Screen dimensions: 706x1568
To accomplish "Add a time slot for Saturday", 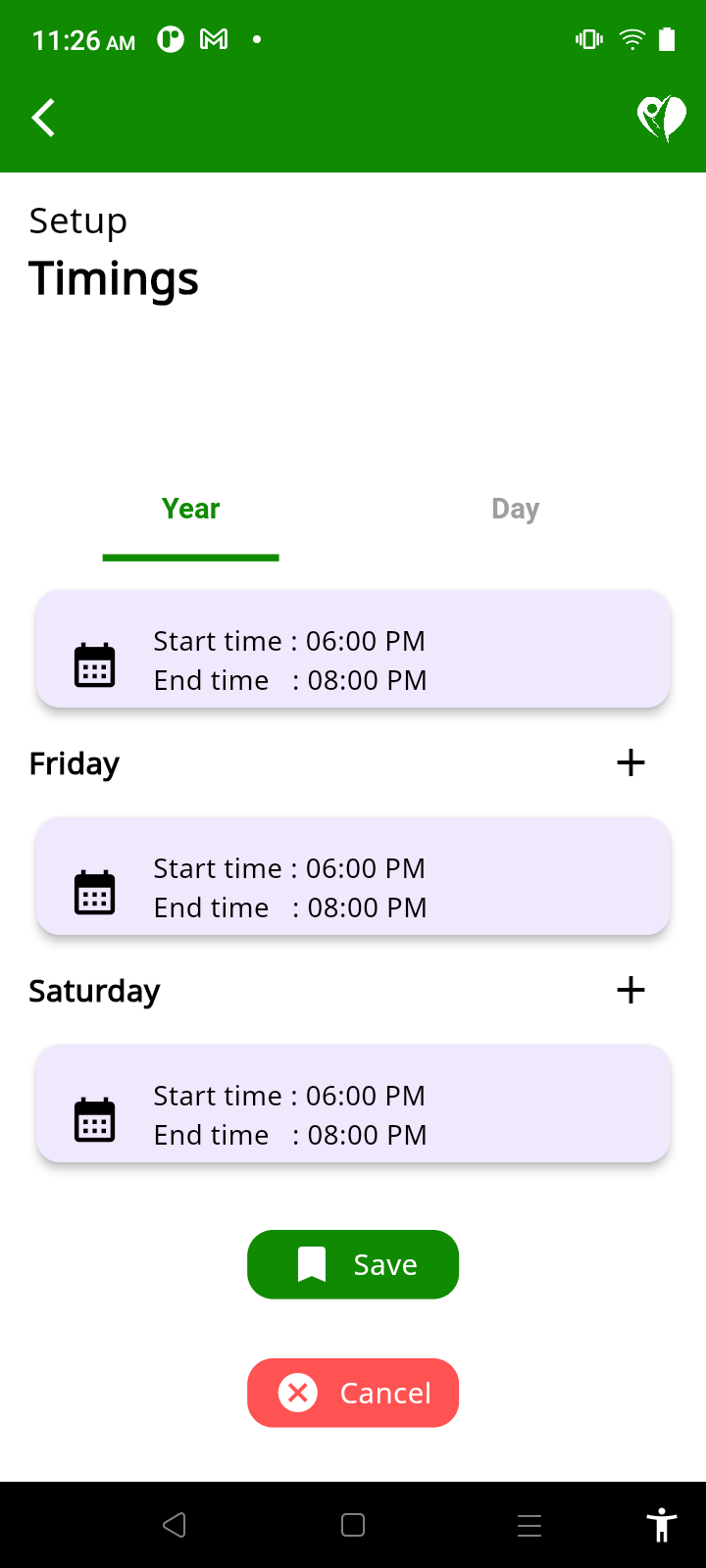I will pos(630,990).
